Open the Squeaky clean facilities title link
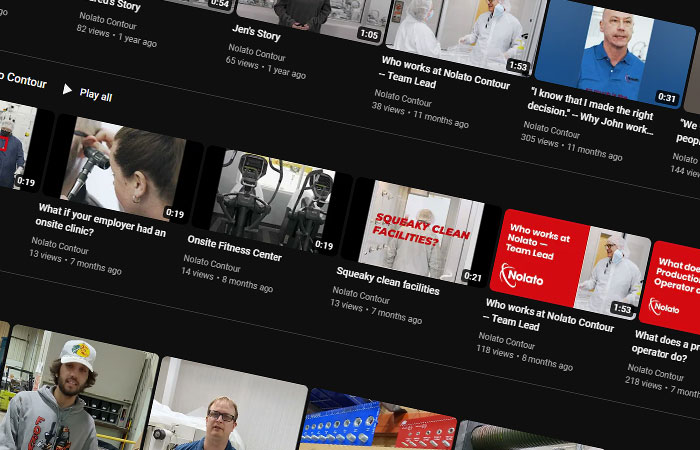Image resolution: width=700 pixels, height=450 pixels. tap(388, 281)
